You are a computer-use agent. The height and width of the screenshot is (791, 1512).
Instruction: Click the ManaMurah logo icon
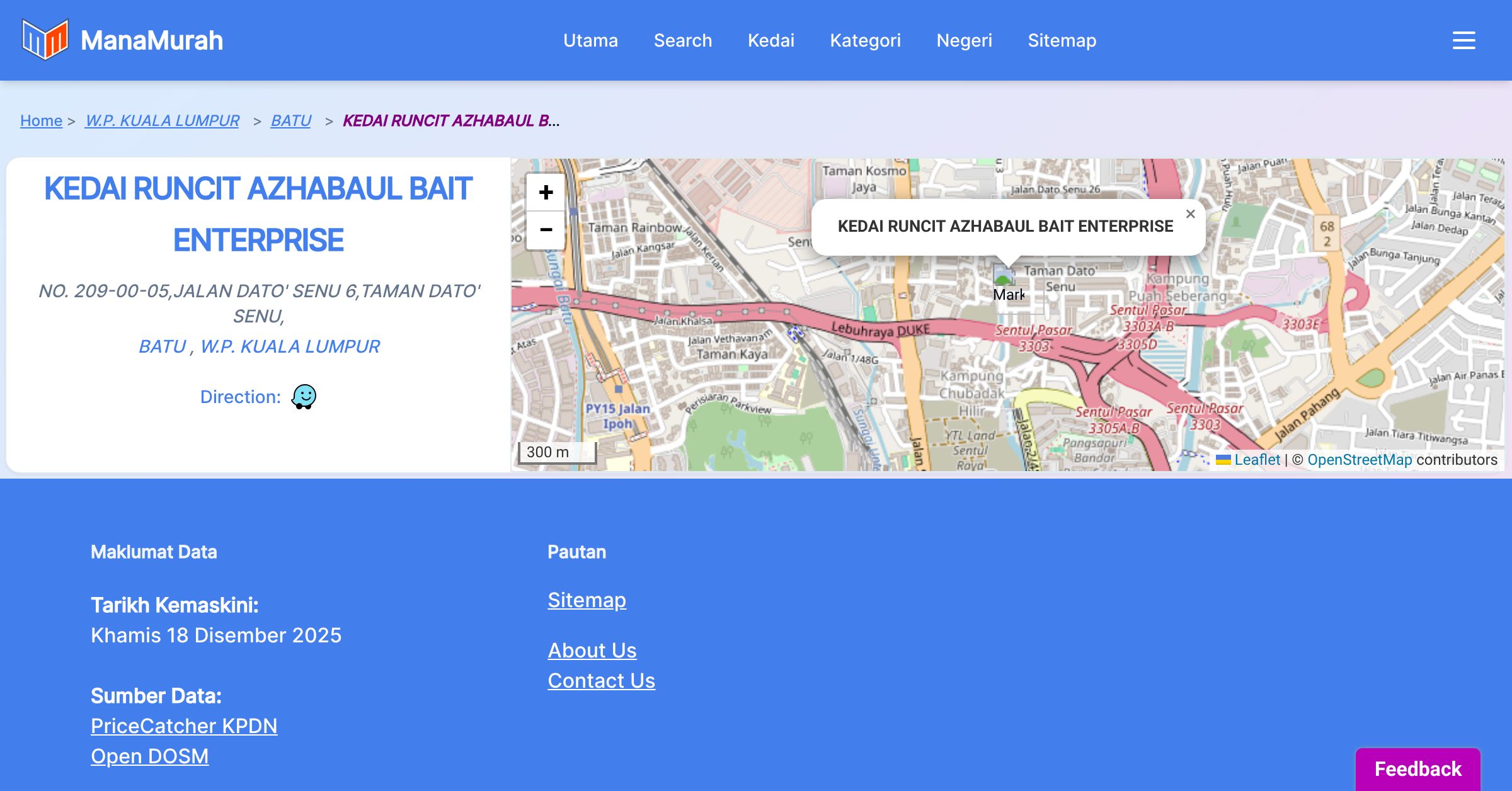coord(45,40)
